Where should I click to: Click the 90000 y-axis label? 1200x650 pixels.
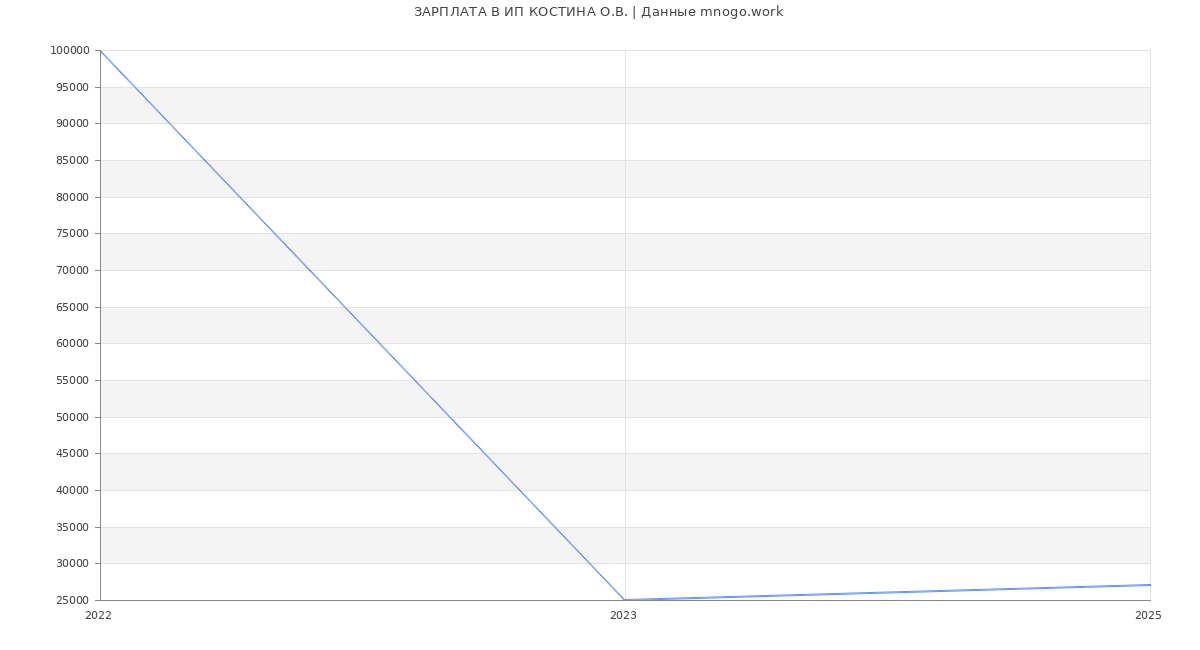(72, 124)
